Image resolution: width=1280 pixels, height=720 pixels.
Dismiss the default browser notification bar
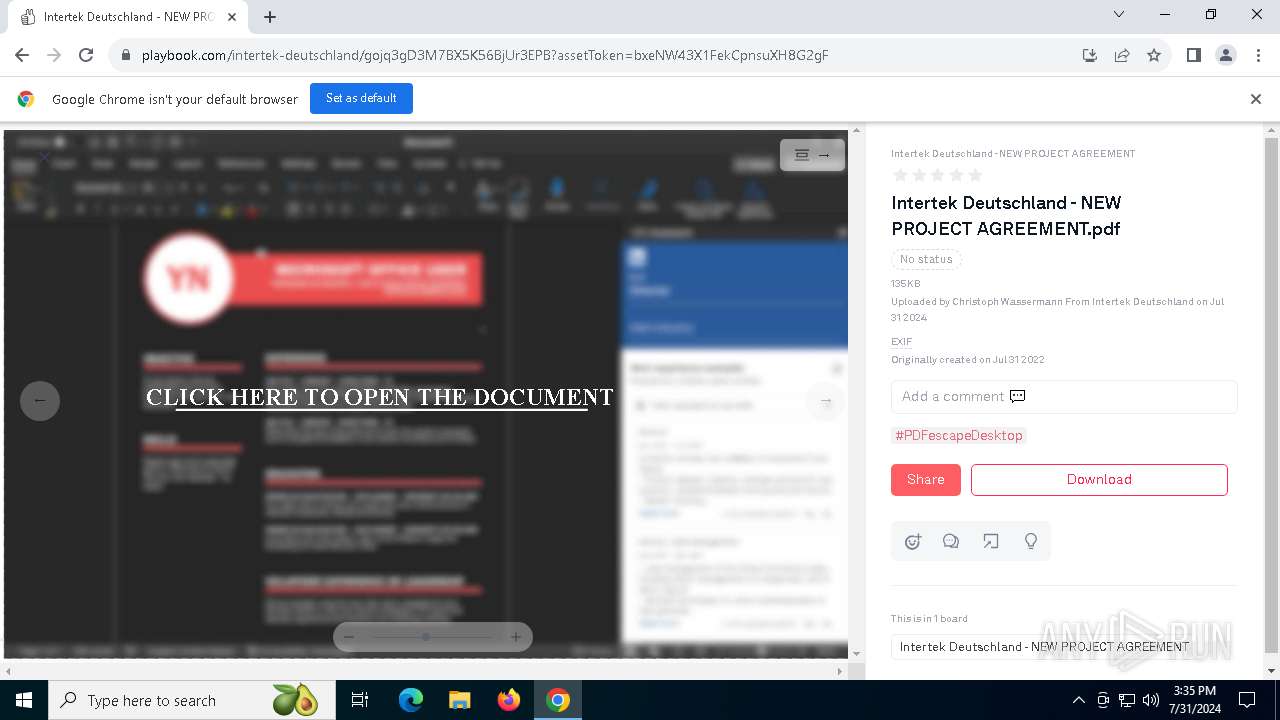pyautogui.click(x=1256, y=99)
